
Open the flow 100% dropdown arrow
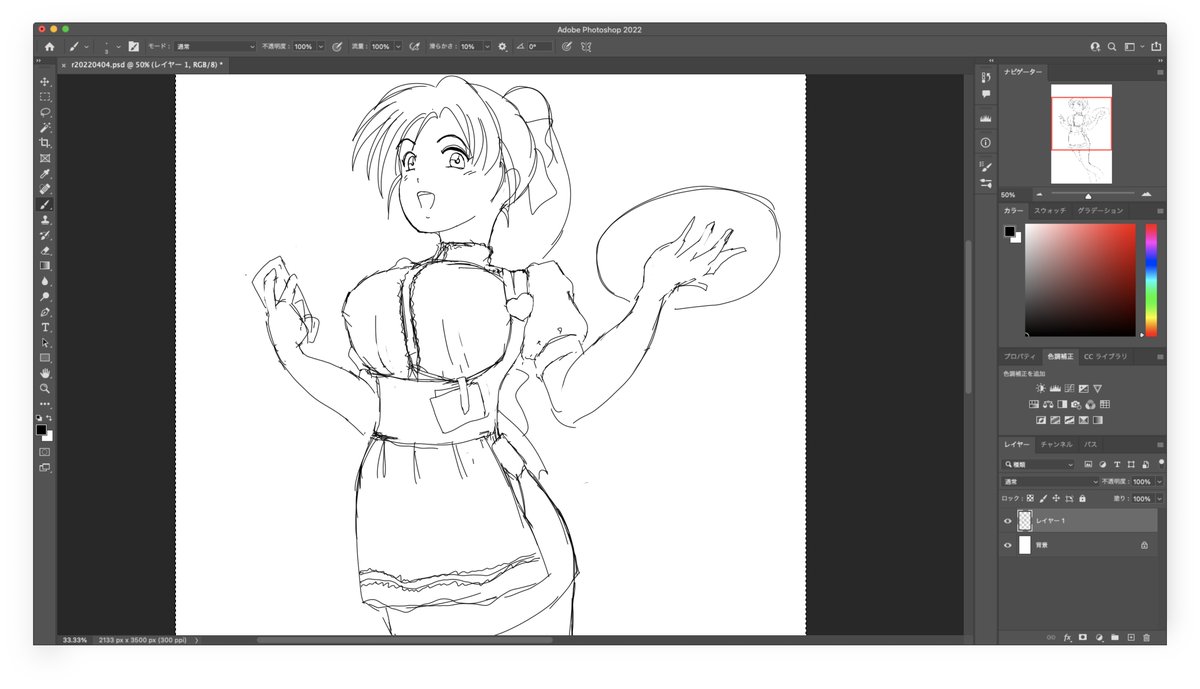398,46
